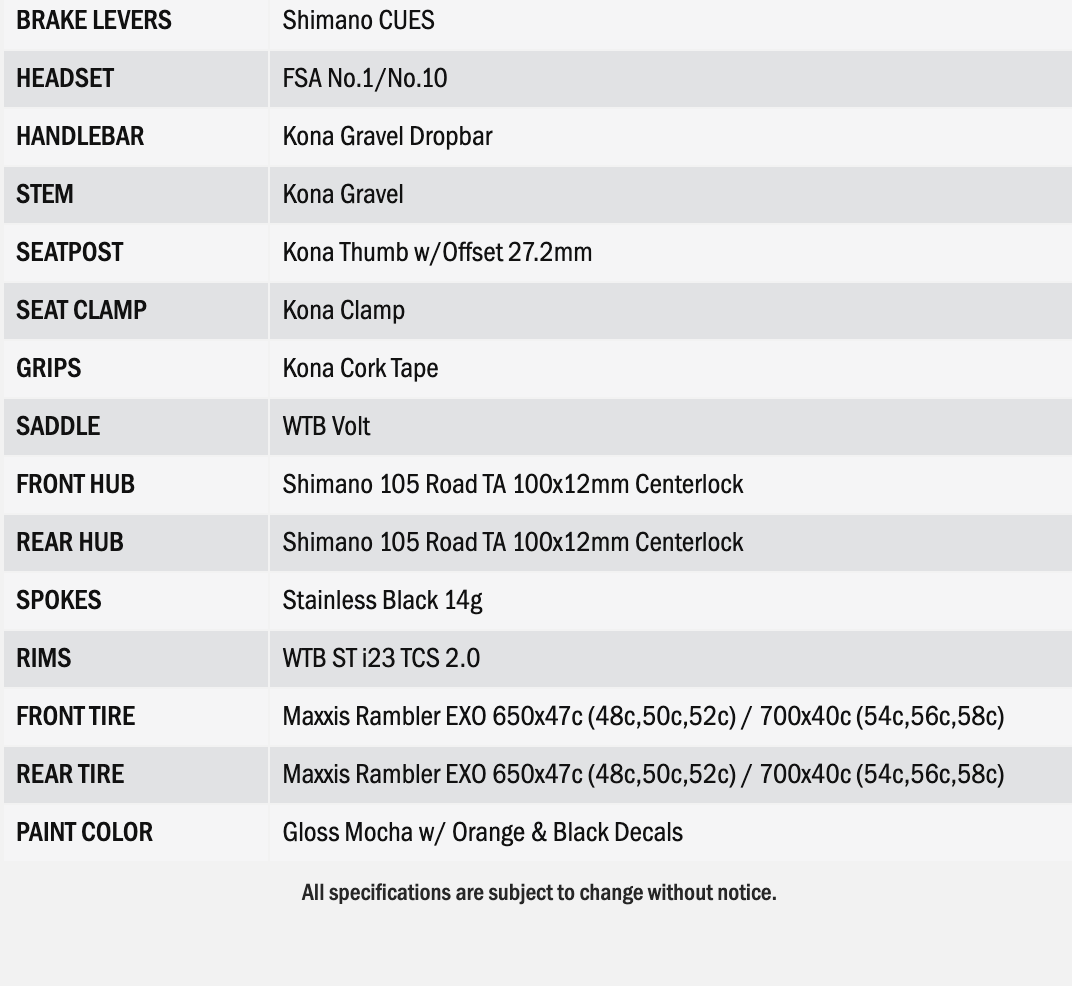Viewport: 1072px width, 986px height.
Task: Click the STEM row label
Action: pyautogui.click(x=45, y=195)
